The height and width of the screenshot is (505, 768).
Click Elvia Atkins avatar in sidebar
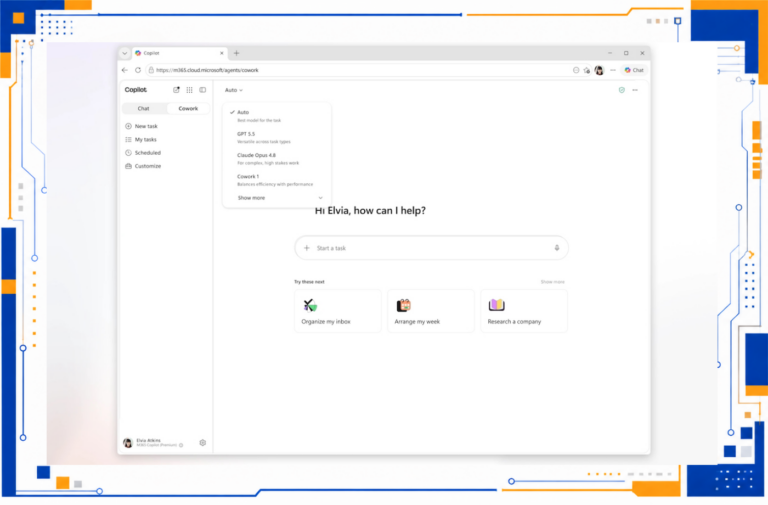[x=128, y=443]
